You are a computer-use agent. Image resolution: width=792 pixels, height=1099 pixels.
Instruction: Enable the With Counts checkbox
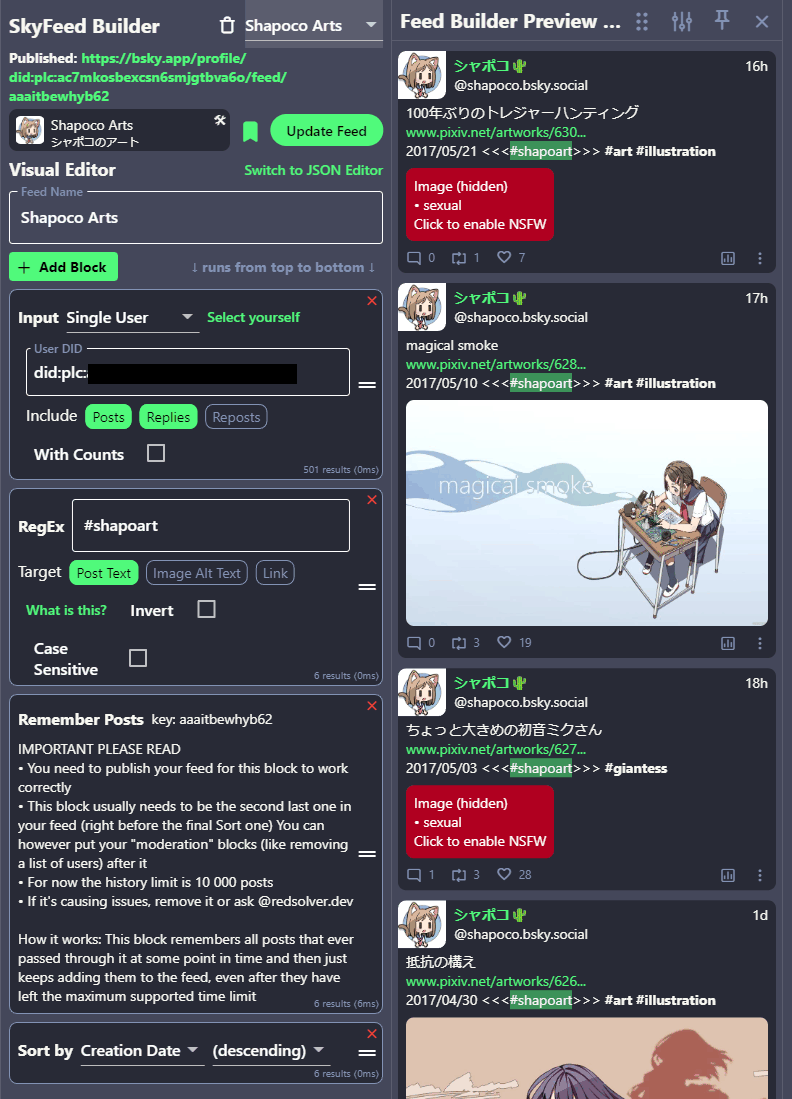click(x=156, y=453)
